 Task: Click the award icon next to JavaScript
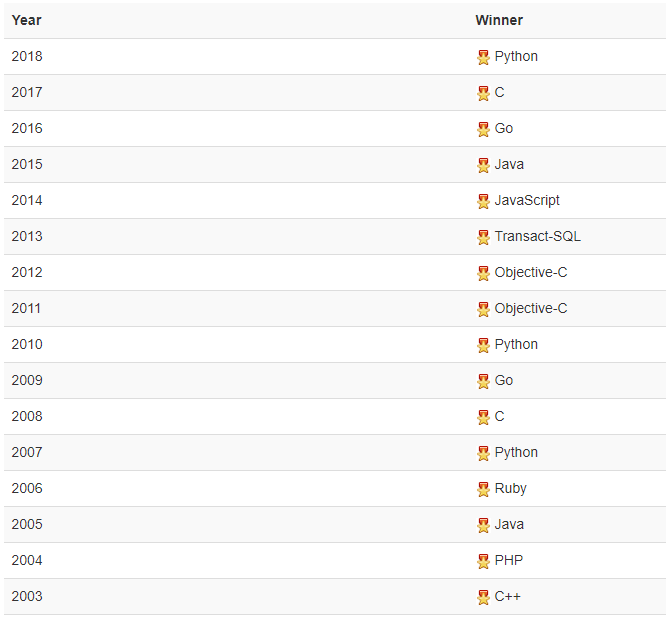483,201
